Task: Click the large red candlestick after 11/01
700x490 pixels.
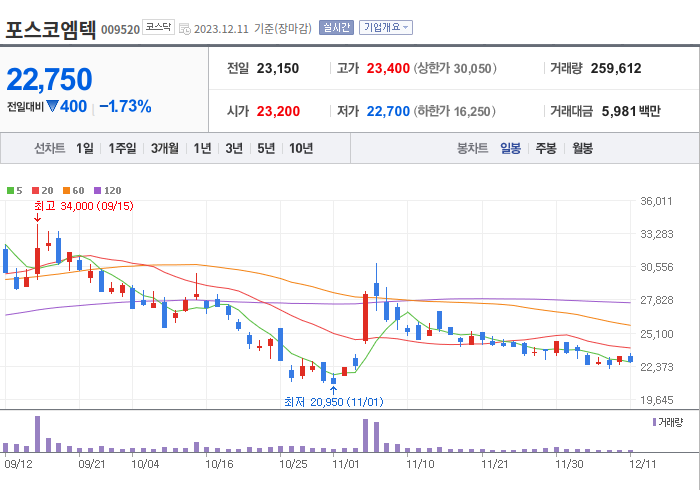Action: coord(366,318)
